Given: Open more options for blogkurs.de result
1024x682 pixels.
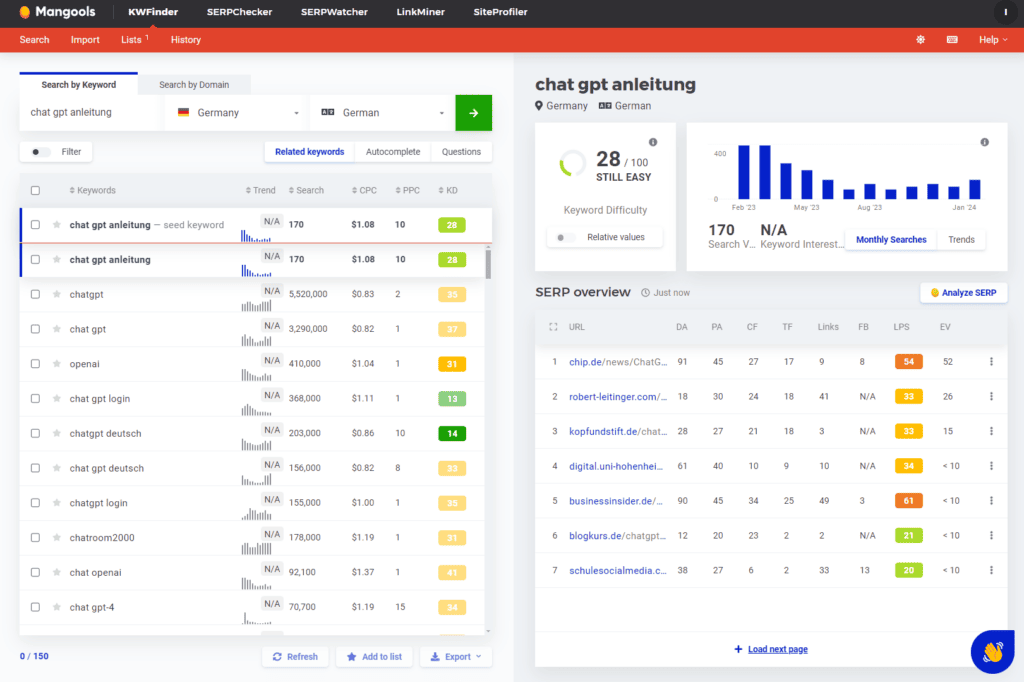Looking at the screenshot, I should [991, 536].
